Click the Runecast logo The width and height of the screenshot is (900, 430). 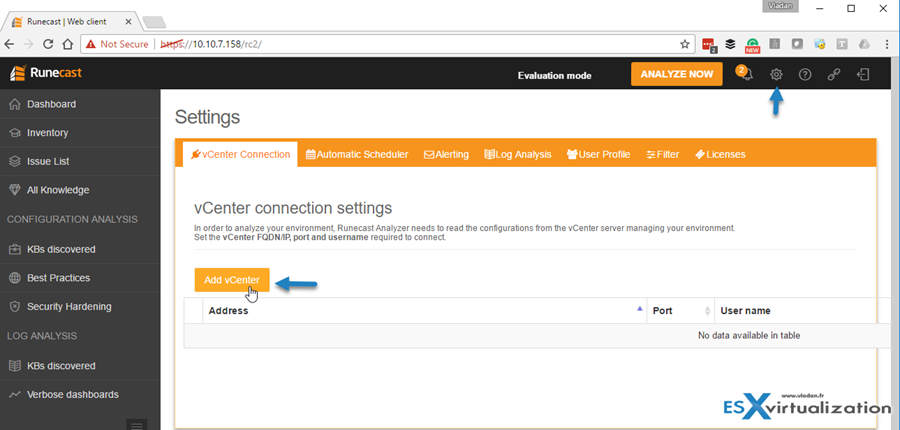(46, 73)
